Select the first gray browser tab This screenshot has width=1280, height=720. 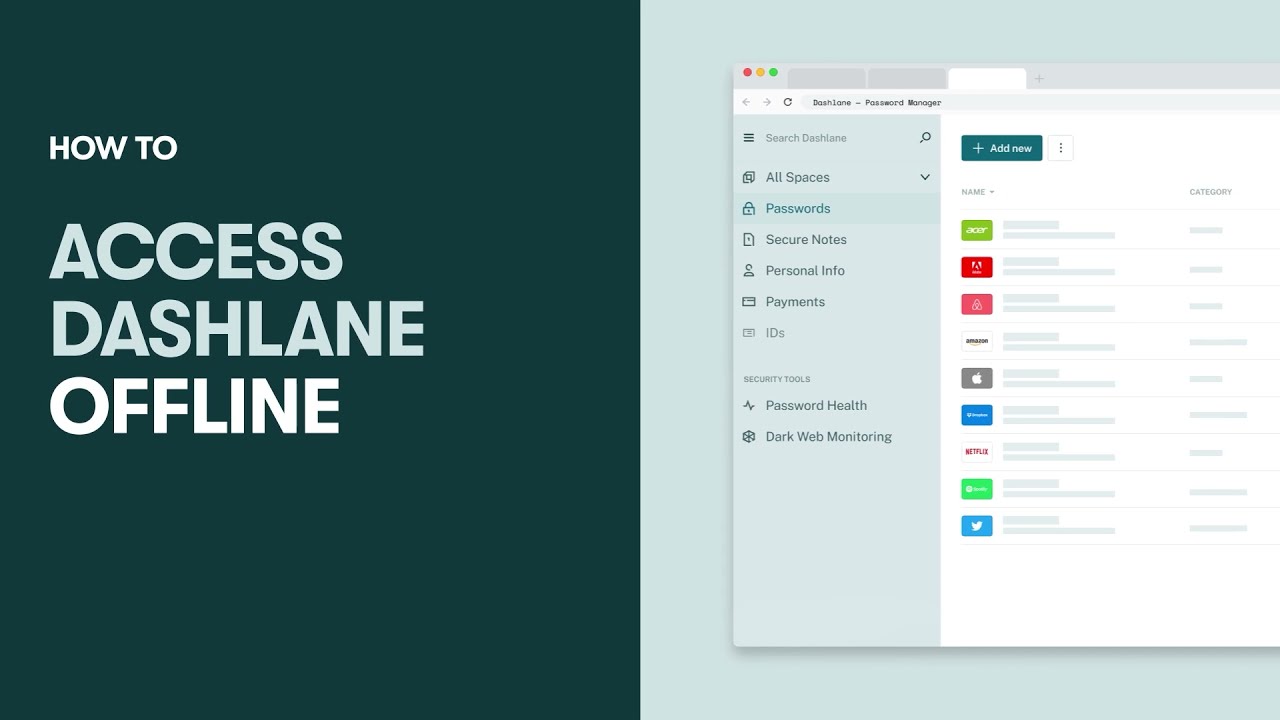click(826, 79)
